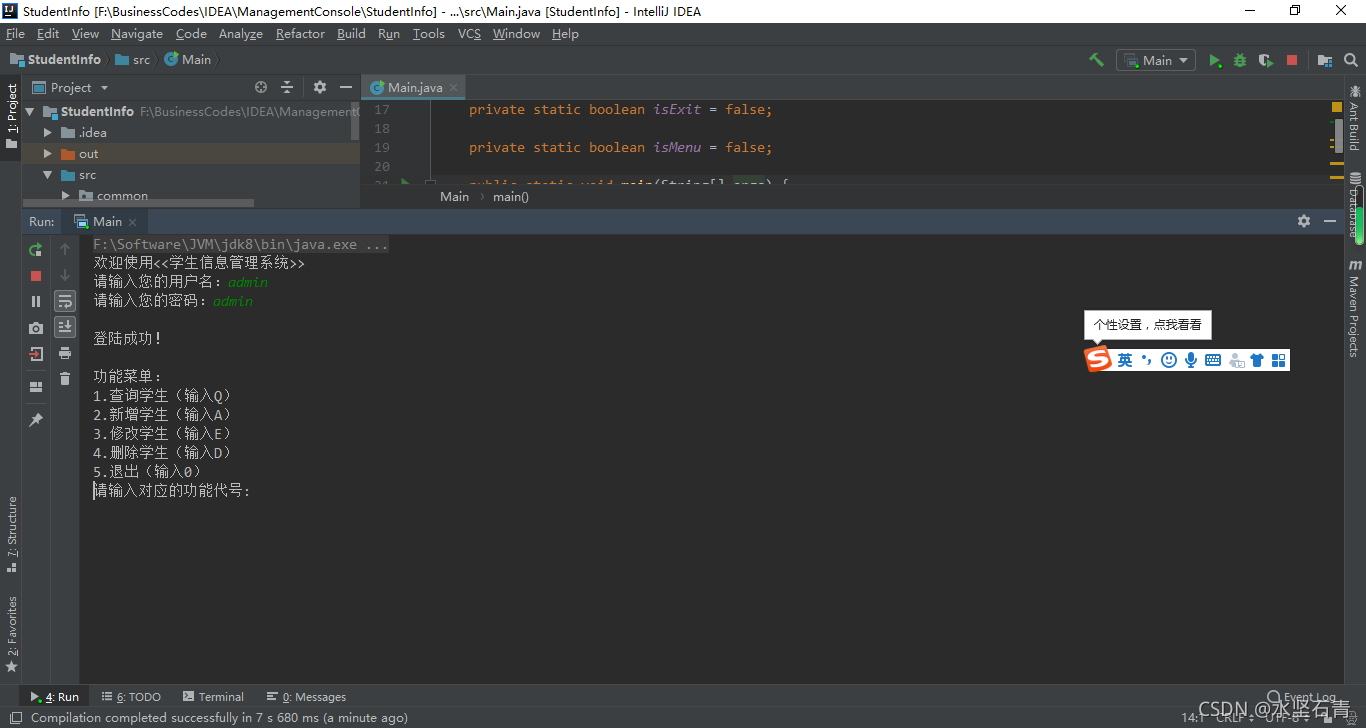Open the Ant Build side panel
Screen dimensions: 1366x728
(1355, 118)
